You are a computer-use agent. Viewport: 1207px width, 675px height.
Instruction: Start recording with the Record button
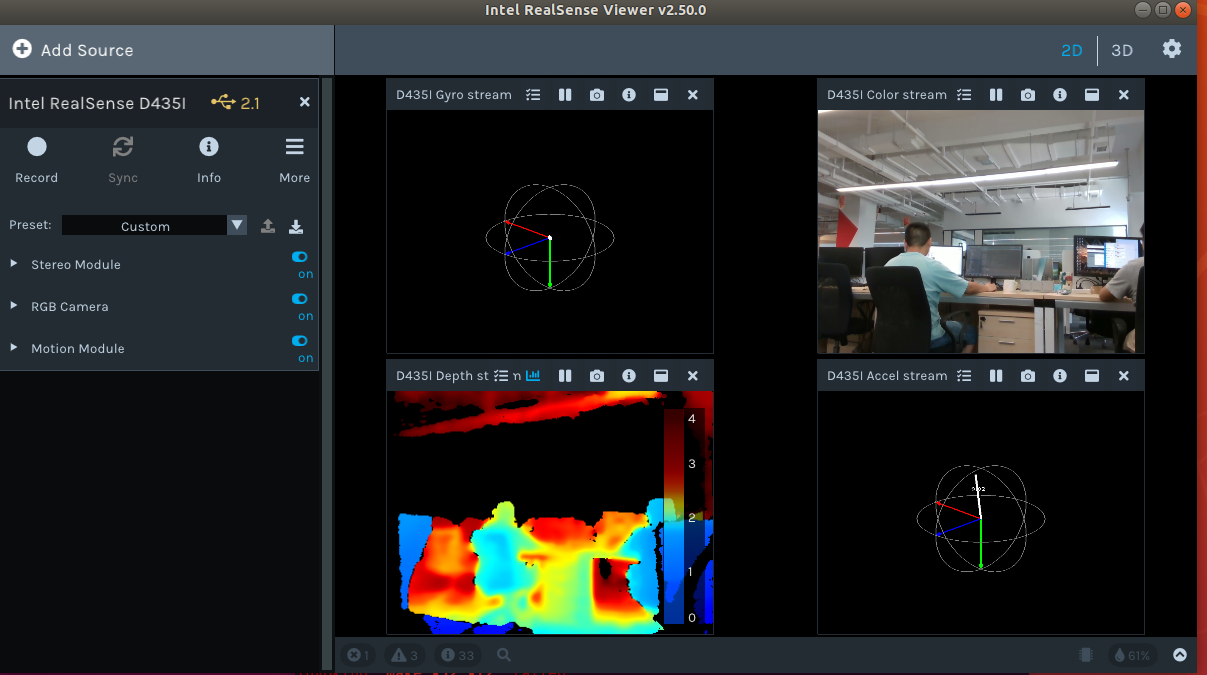tap(37, 160)
